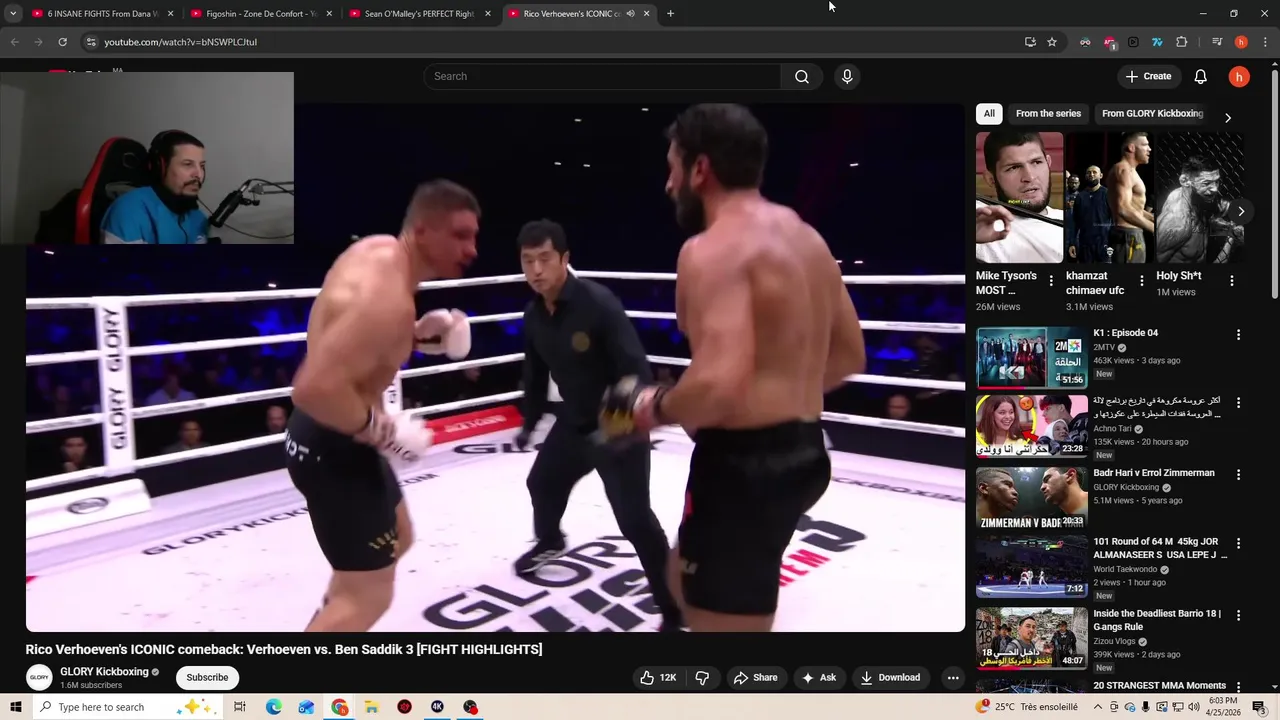Image resolution: width=1280 pixels, height=720 pixels.
Task: Reload the YouTube page
Action: click(x=62, y=42)
